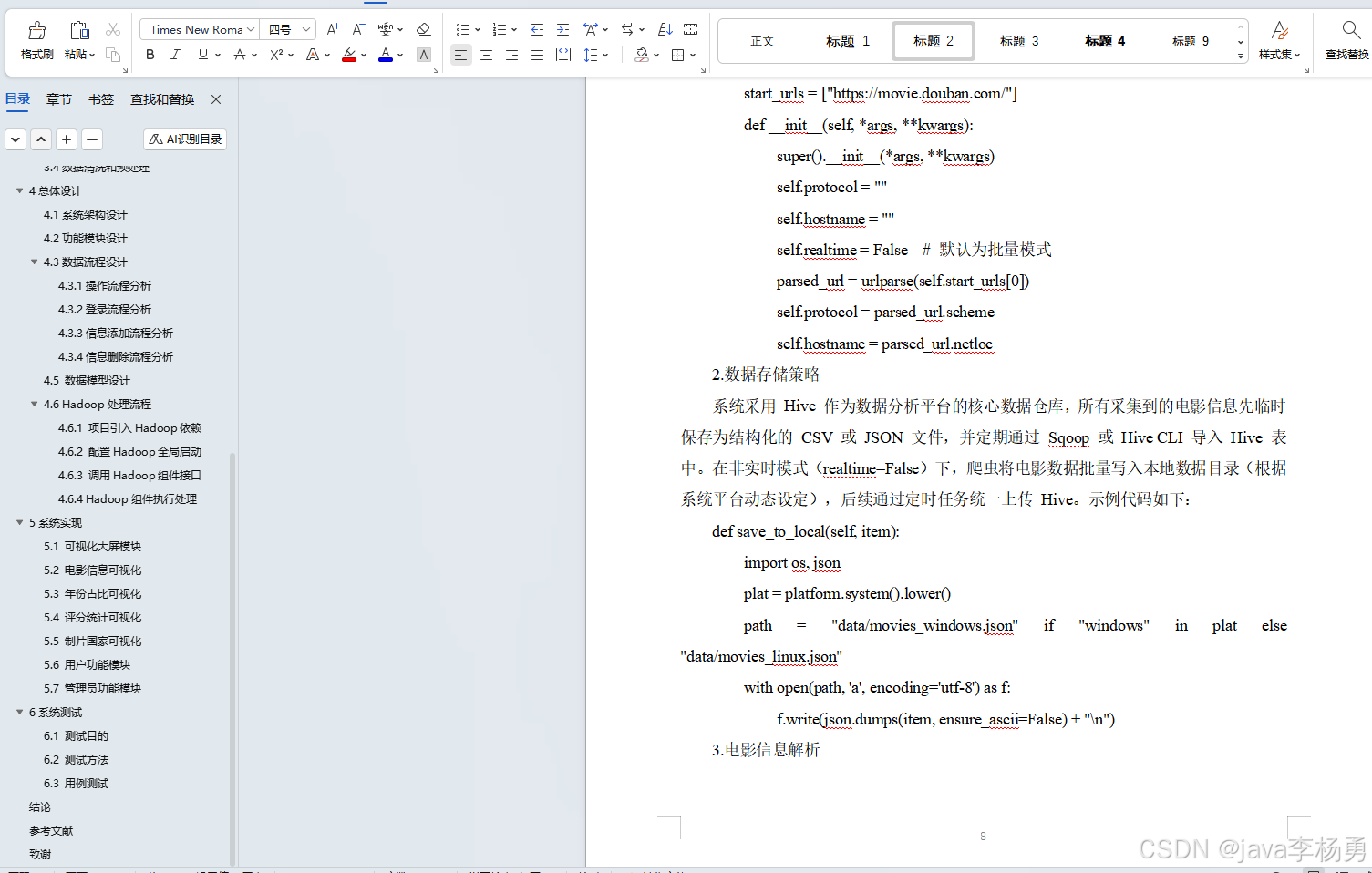Open the paste (粘贴) tool

click(77, 40)
